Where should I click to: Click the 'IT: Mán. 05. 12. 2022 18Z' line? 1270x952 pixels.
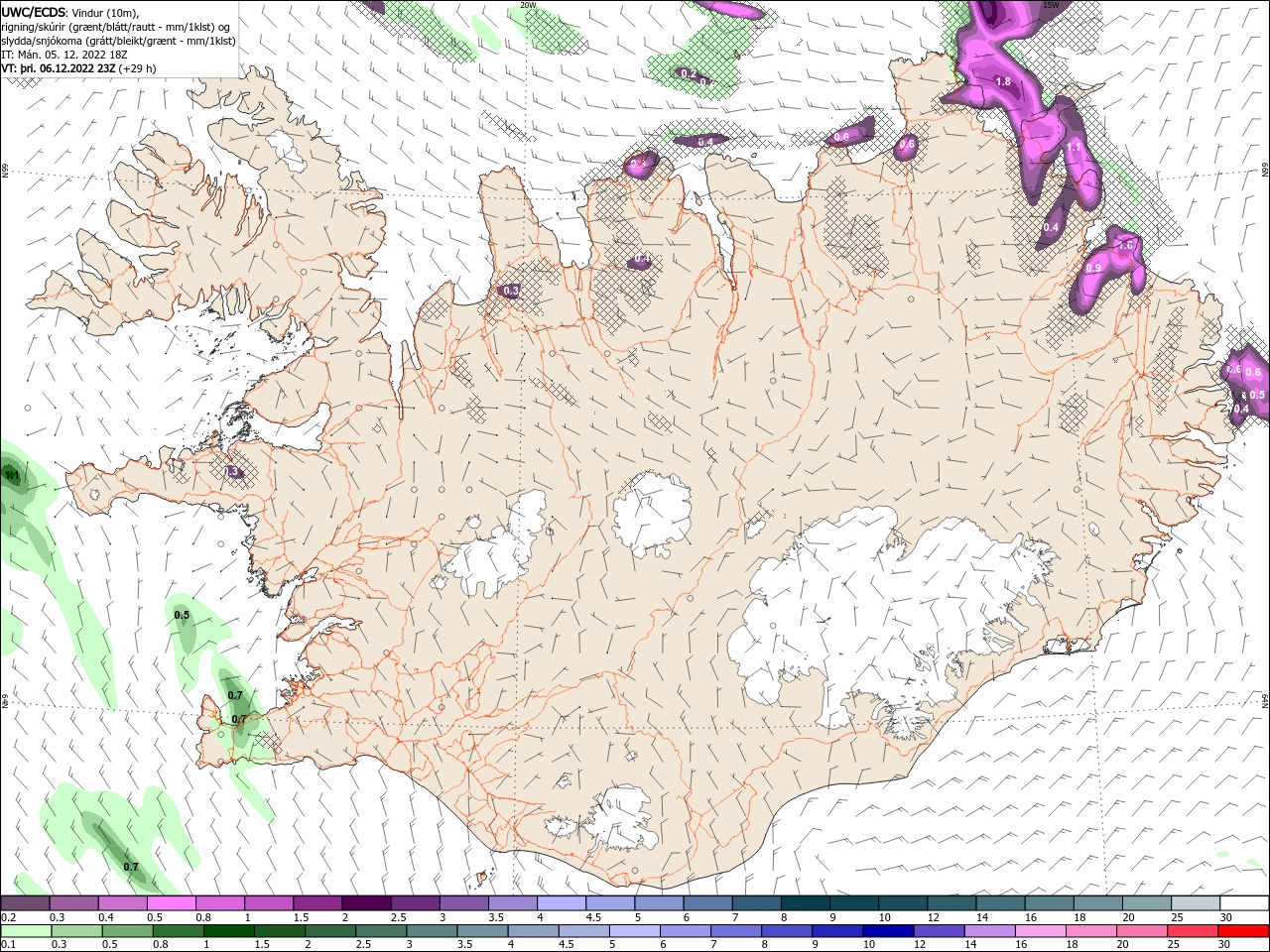pos(64,55)
